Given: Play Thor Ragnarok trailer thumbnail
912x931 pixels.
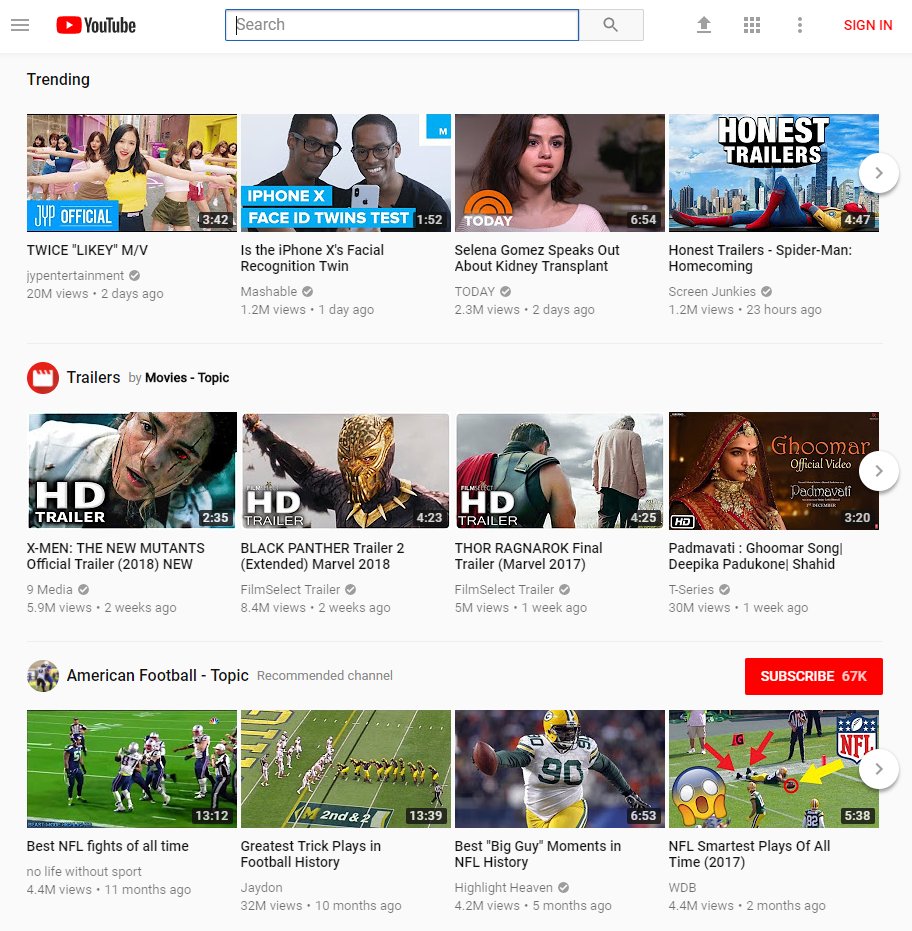Looking at the screenshot, I should coord(560,471).
